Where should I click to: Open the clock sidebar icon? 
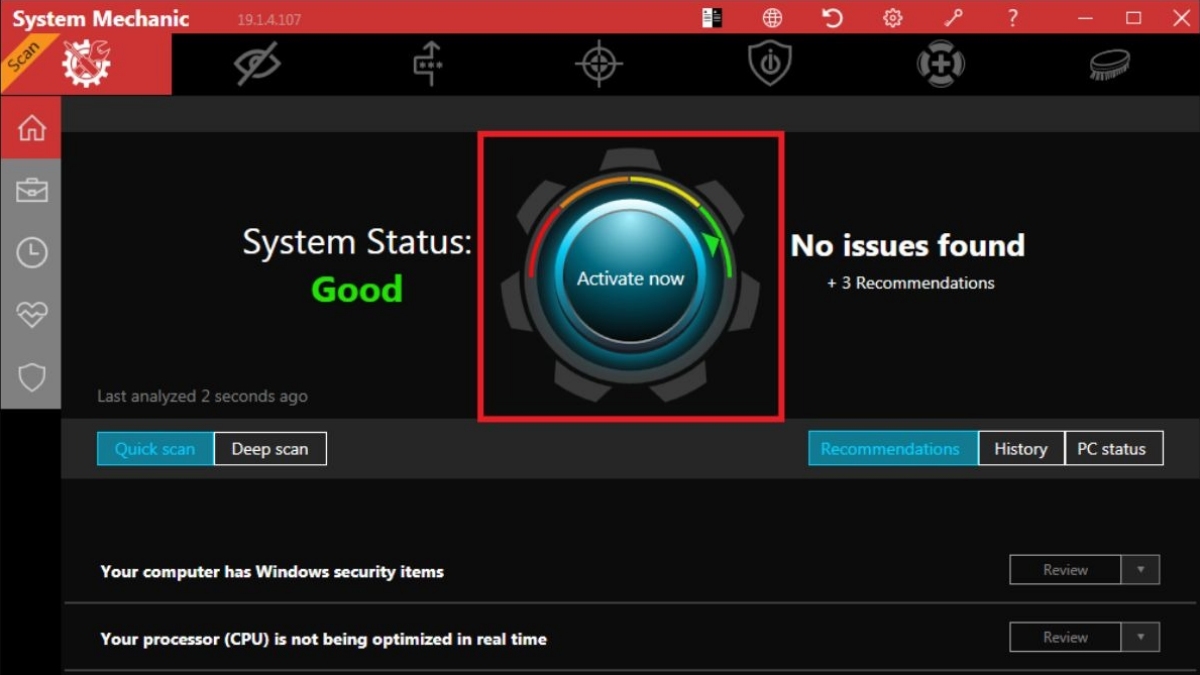pyautogui.click(x=31, y=253)
